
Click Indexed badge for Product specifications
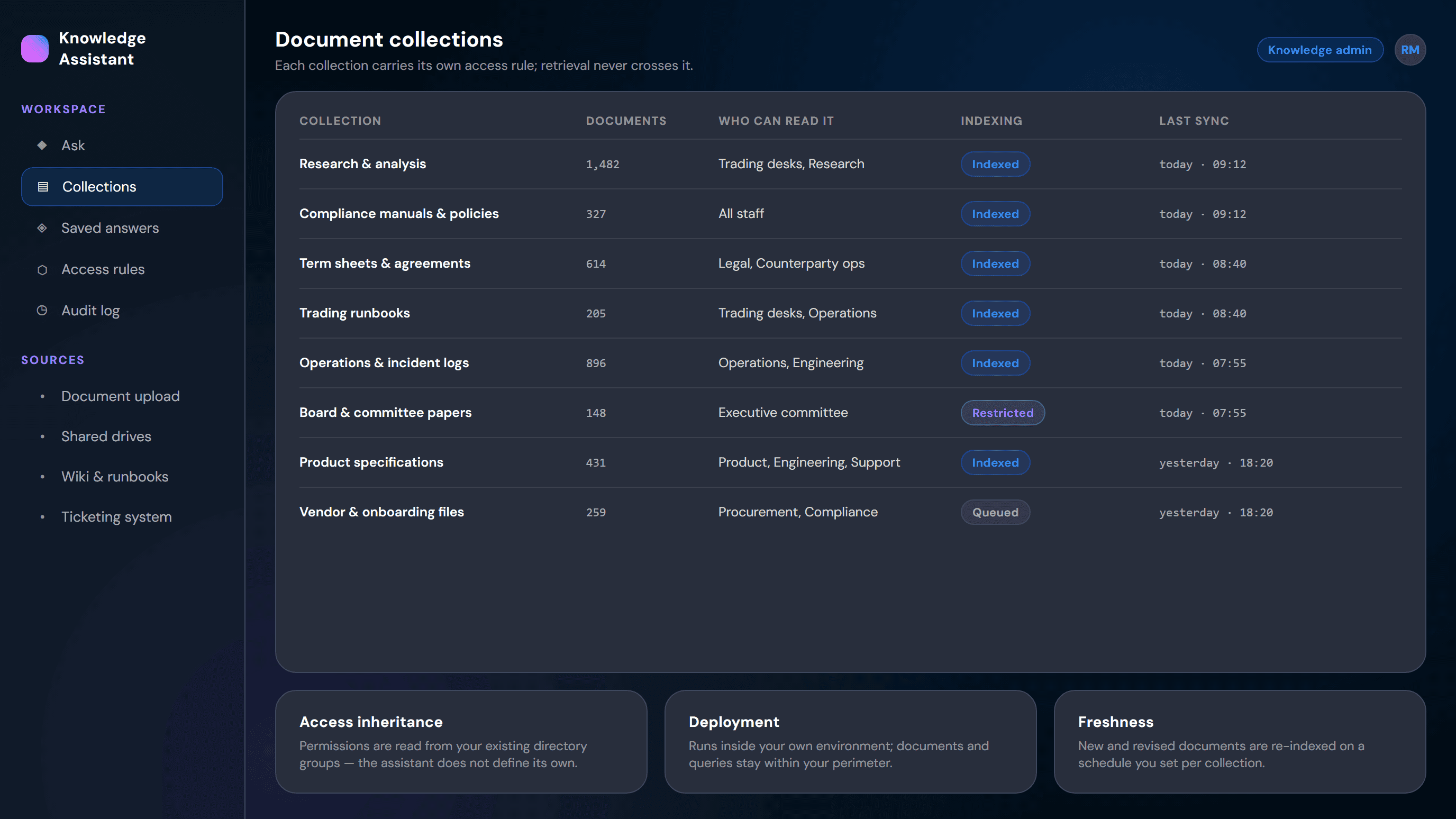[995, 462]
